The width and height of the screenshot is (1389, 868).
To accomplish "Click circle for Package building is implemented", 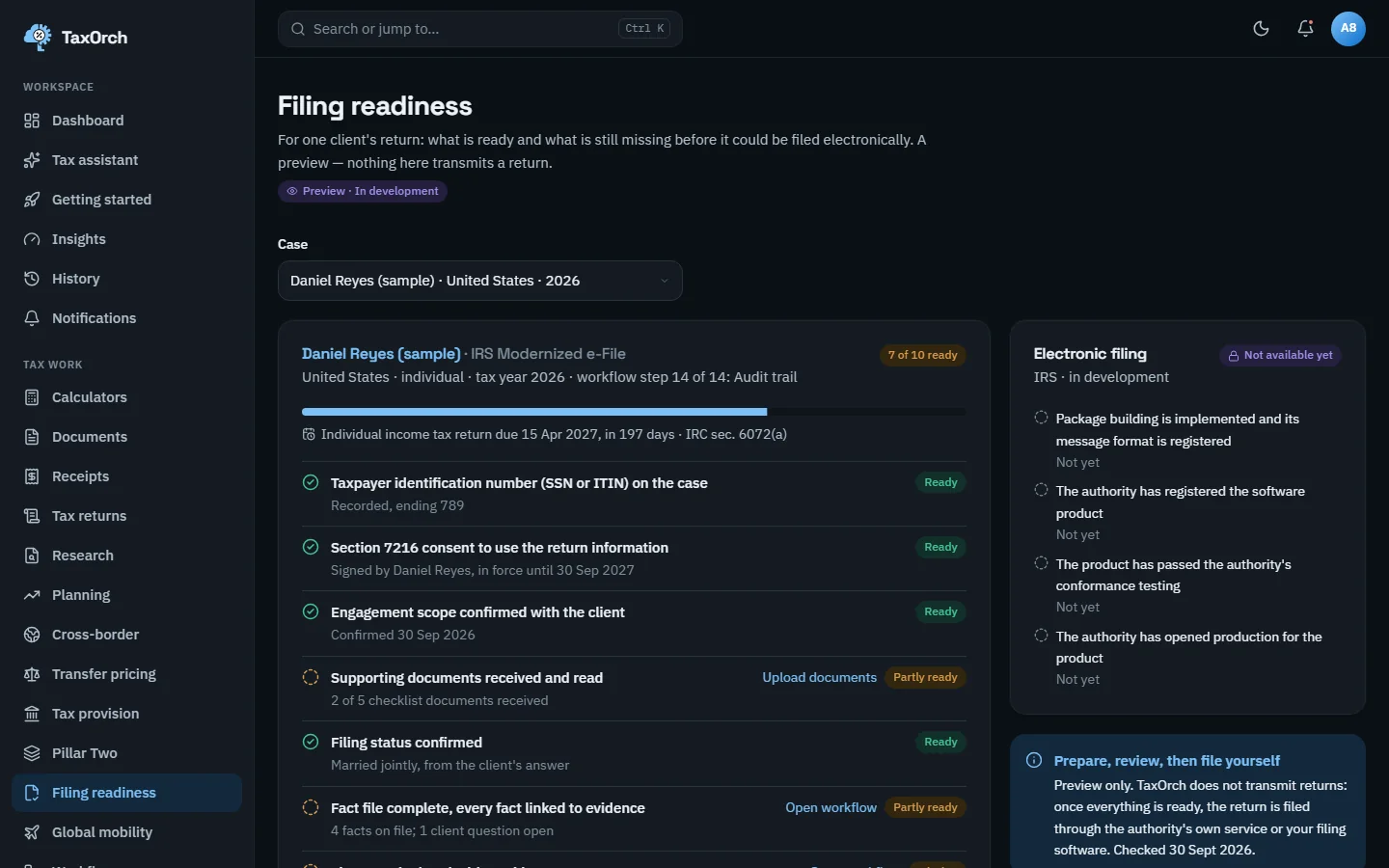I will click(1041, 418).
